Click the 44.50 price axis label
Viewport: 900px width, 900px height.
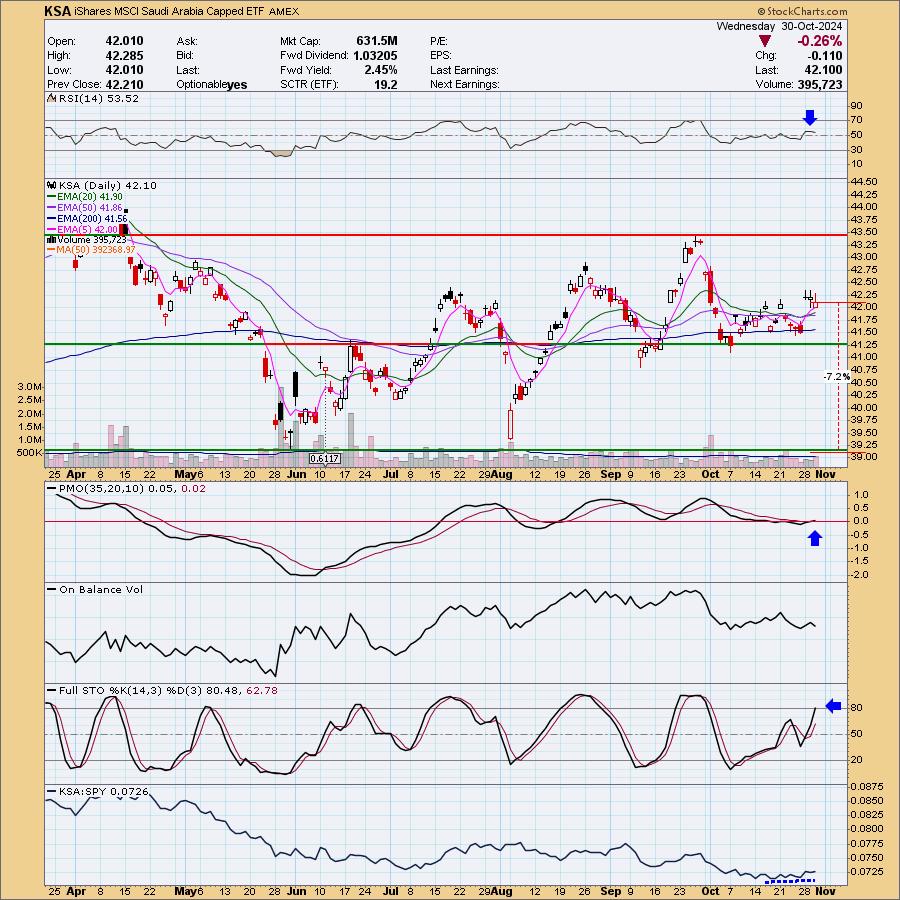click(x=866, y=181)
